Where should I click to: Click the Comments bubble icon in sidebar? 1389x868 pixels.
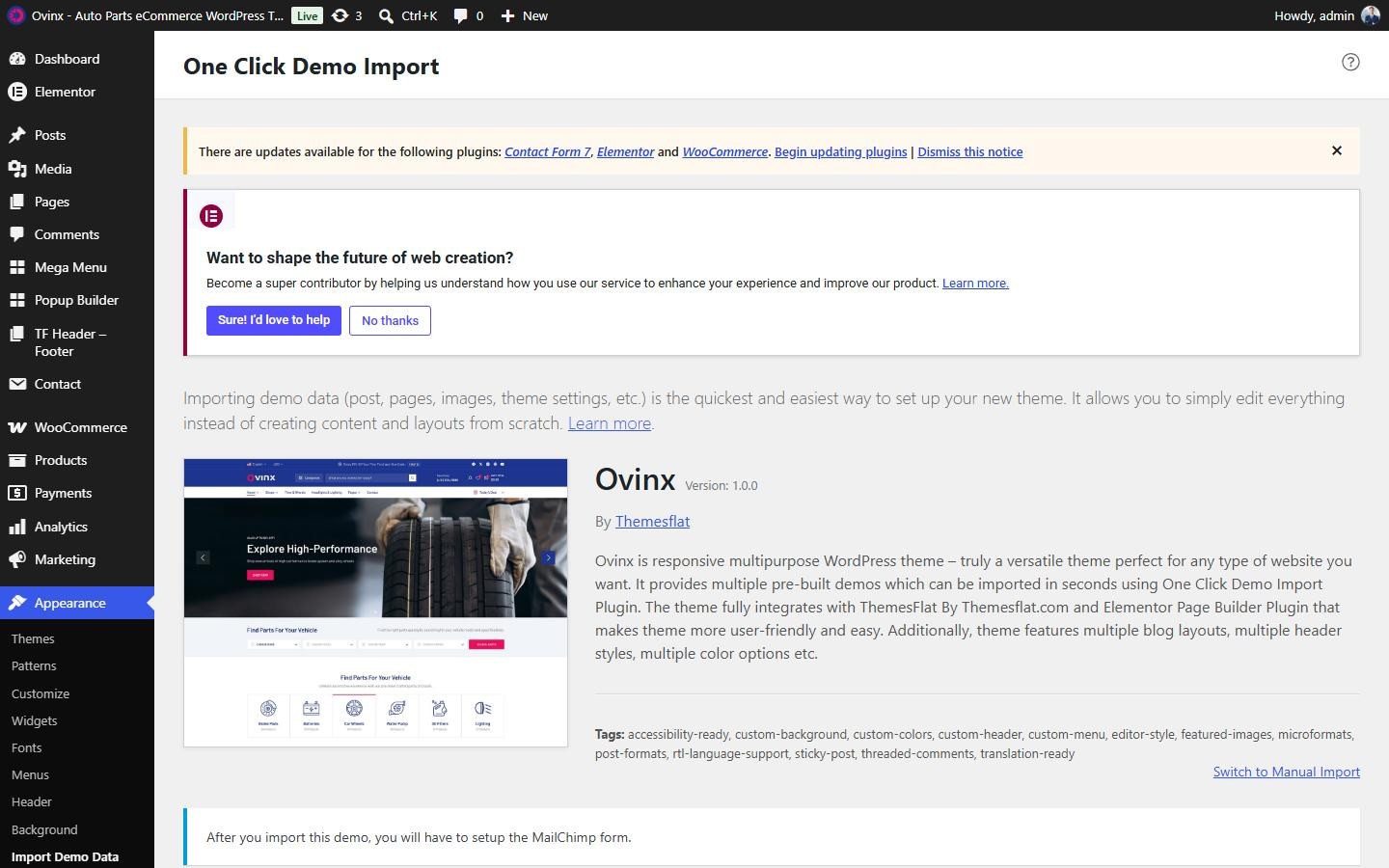click(x=17, y=234)
